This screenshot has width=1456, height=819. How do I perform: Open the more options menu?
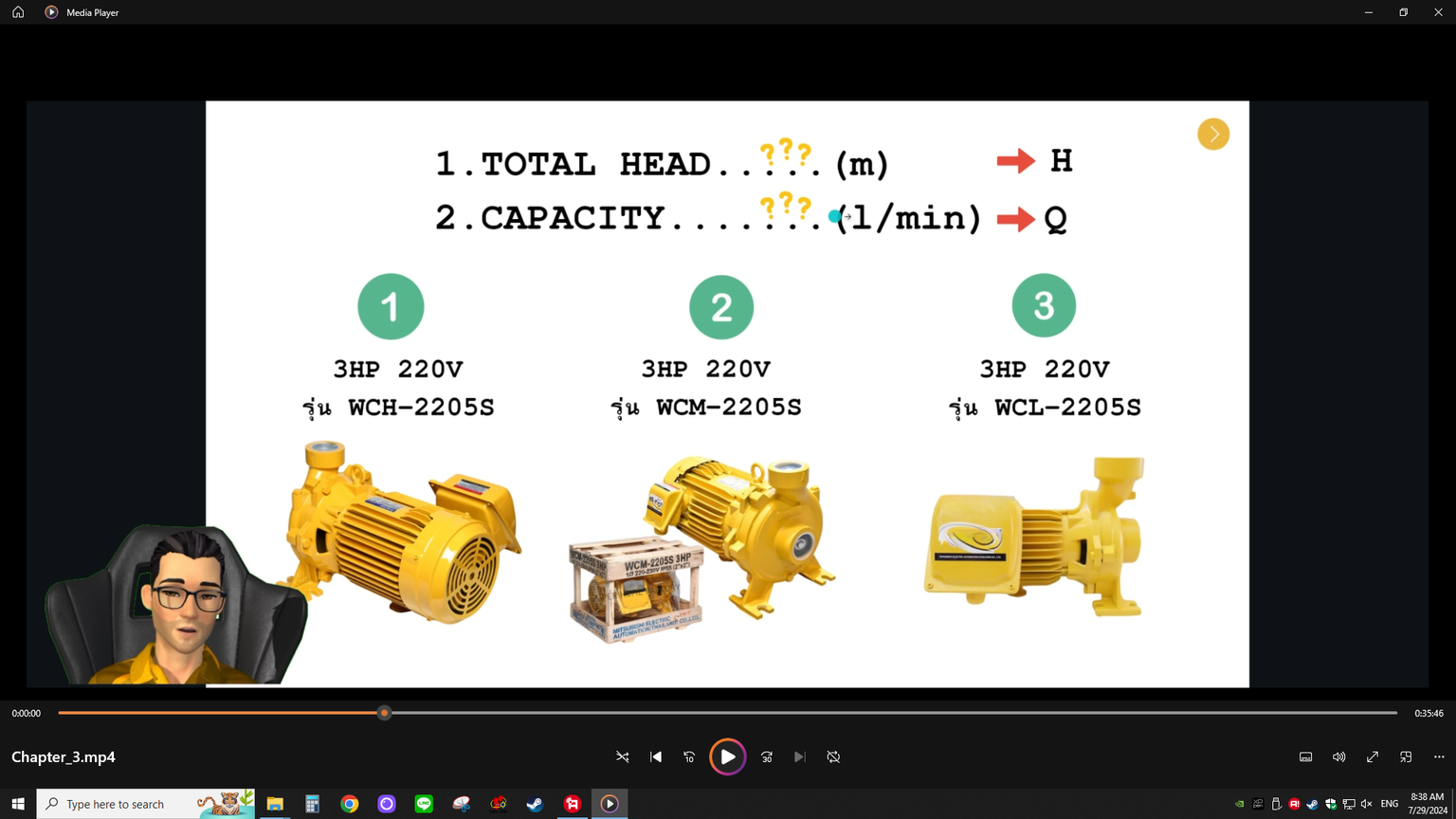point(1439,757)
